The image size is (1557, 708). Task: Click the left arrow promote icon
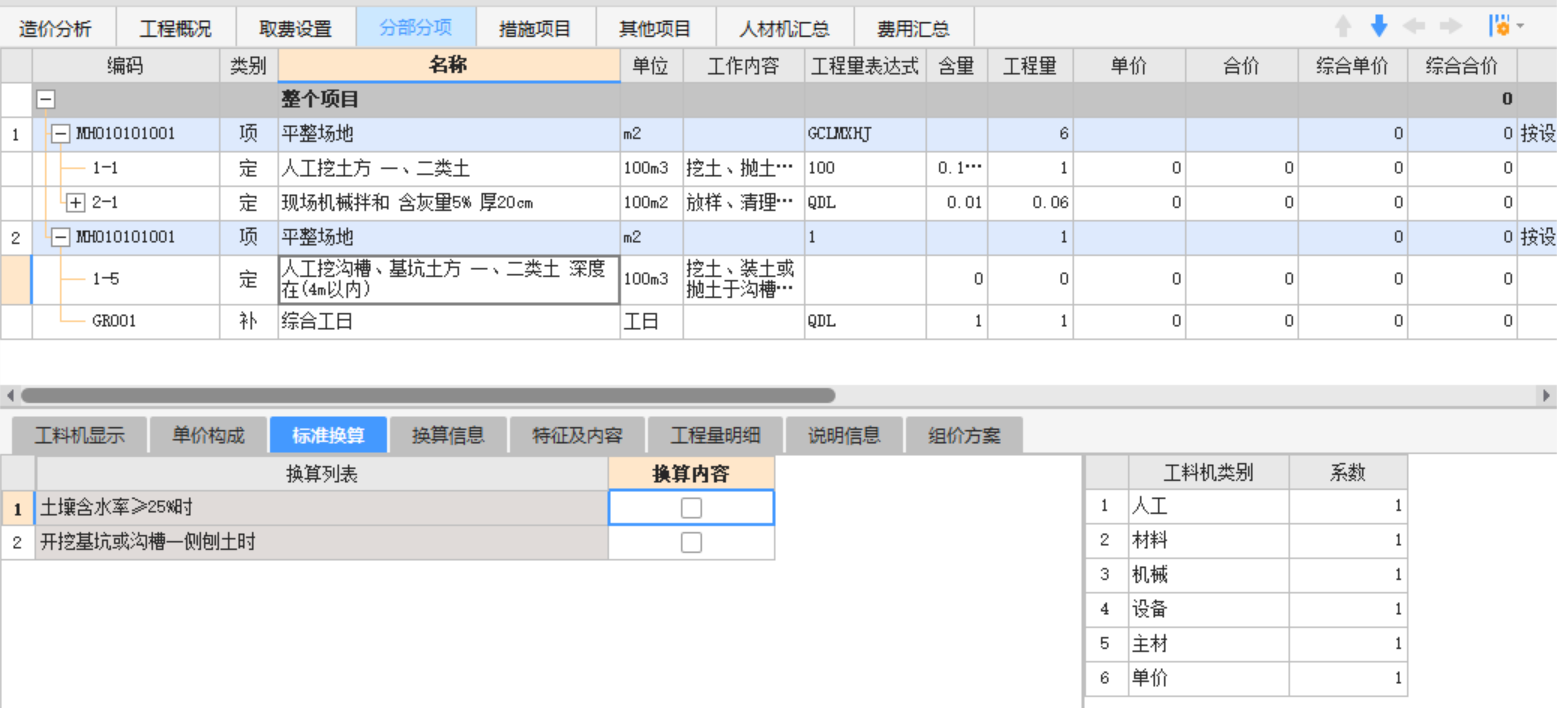(x=1414, y=27)
